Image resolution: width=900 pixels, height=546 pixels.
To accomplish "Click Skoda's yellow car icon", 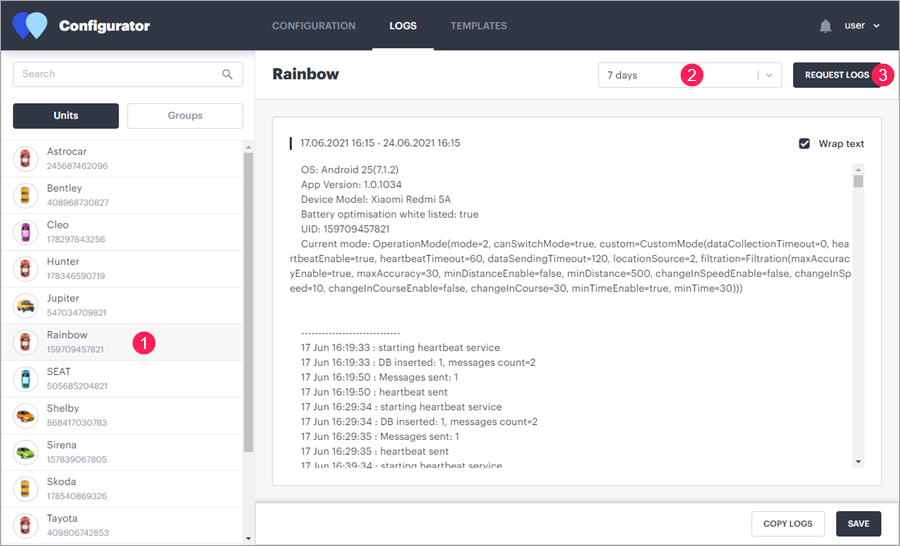I will 25,489.
